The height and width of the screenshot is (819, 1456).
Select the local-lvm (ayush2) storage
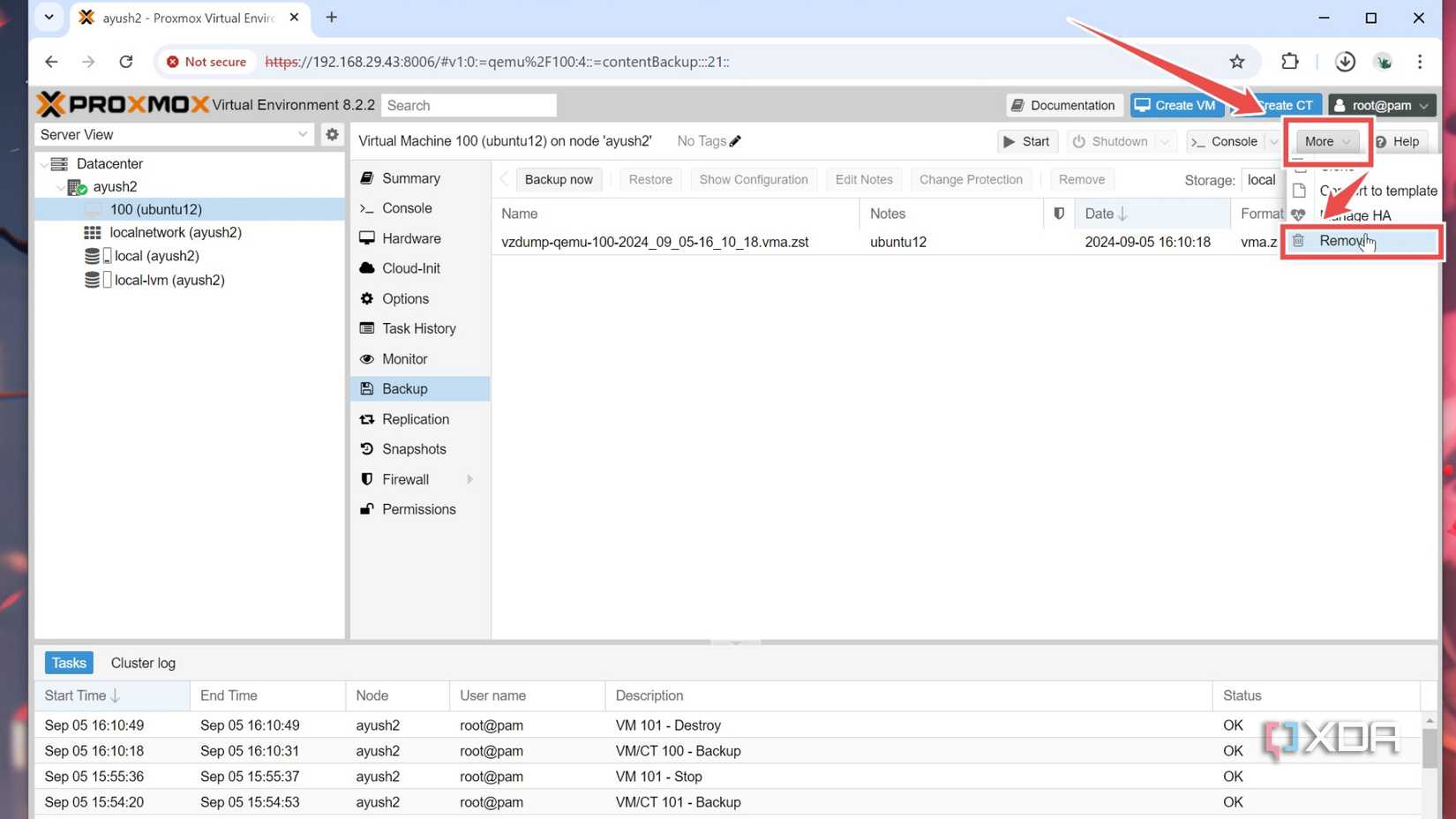click(x=169, y=280)
